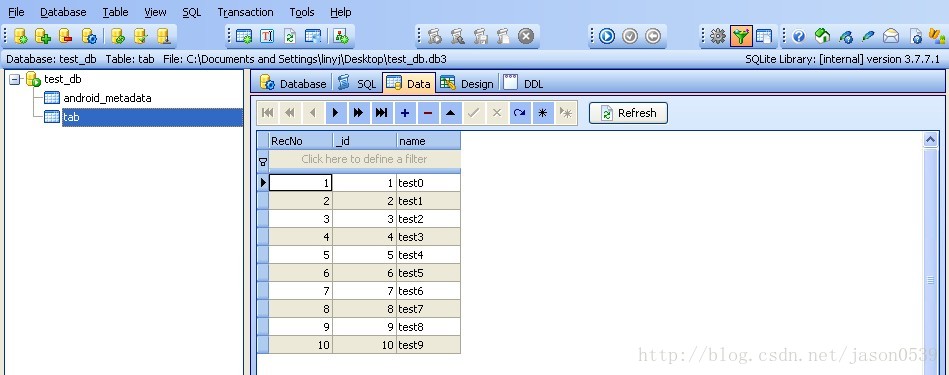
Task: Click the refresh document icon in top toolbar
Action: click(x=289, y=36)
